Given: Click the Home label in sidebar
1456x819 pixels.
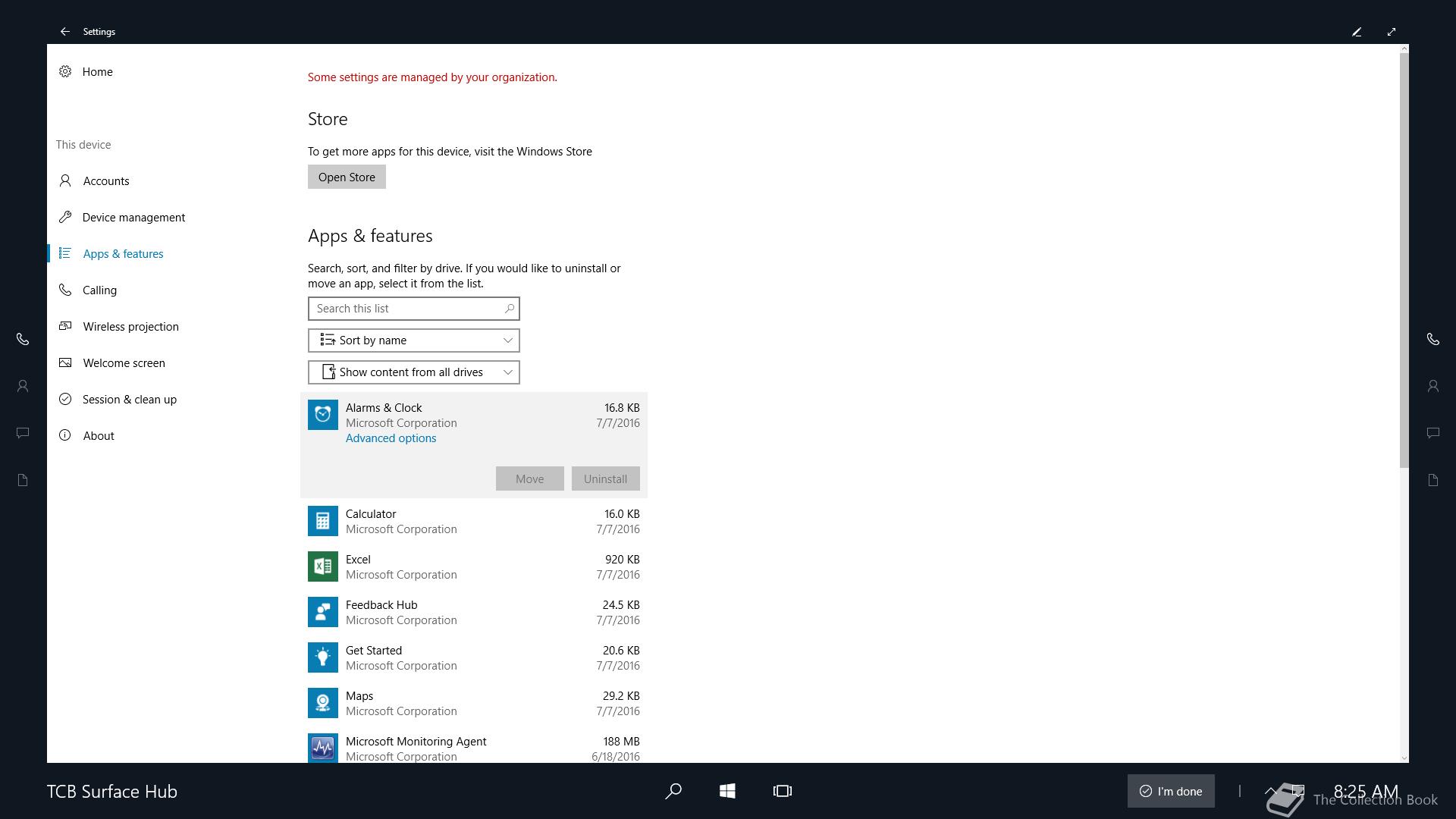Looking at the screenshot, I should (x=97, y=71).
